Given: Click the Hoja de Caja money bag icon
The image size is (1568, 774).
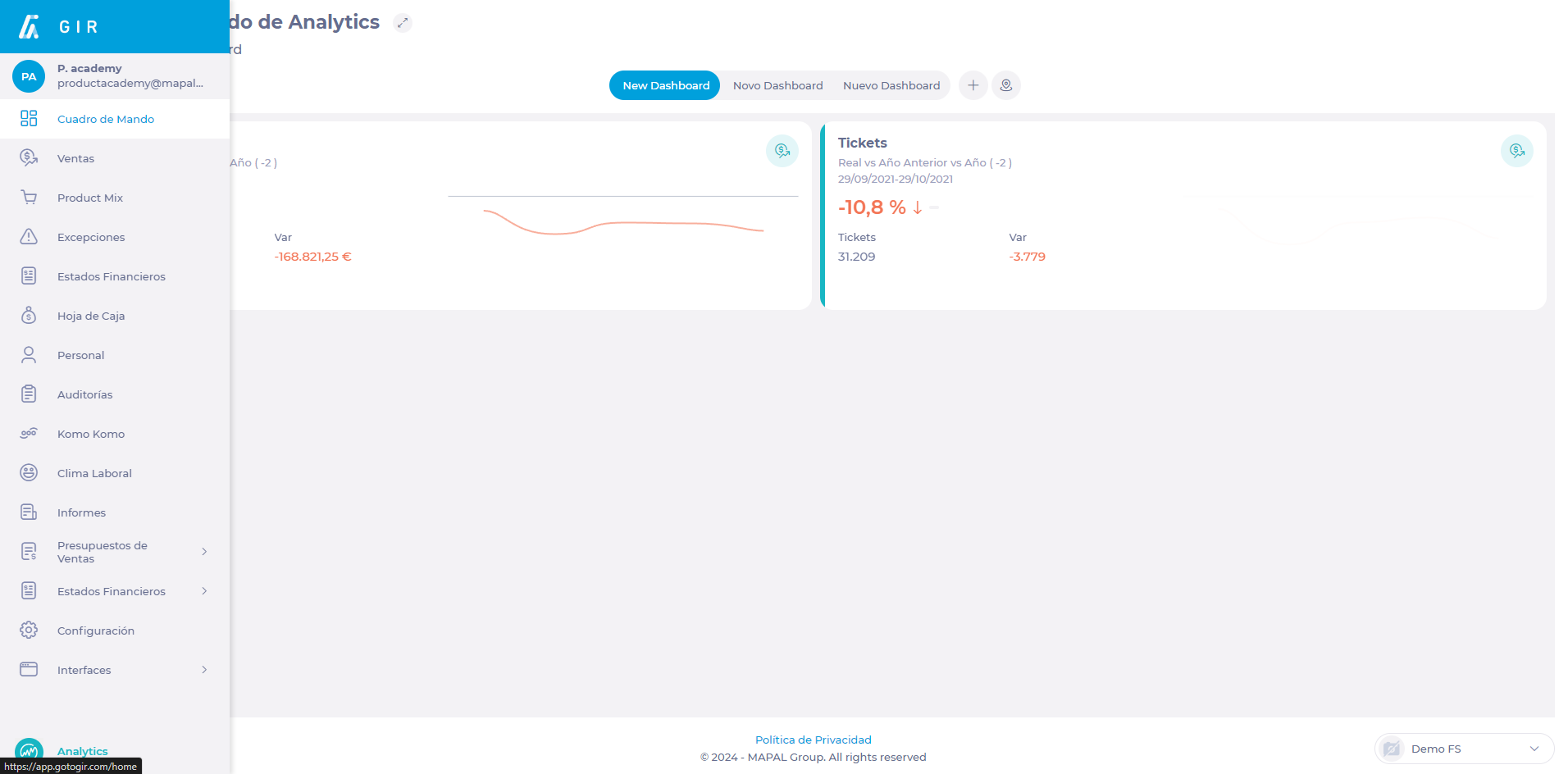Looking at the screenshot, I should [x=29, y=316].
